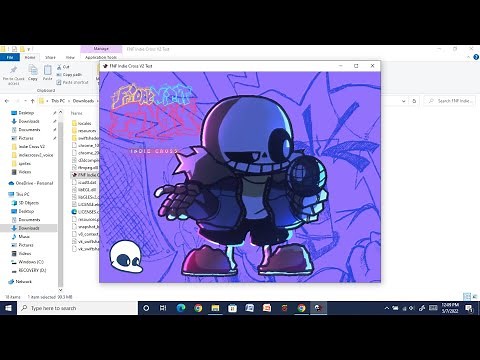
Task: Click Copy path in the ribbon
Action: click(x=69, y=75)
